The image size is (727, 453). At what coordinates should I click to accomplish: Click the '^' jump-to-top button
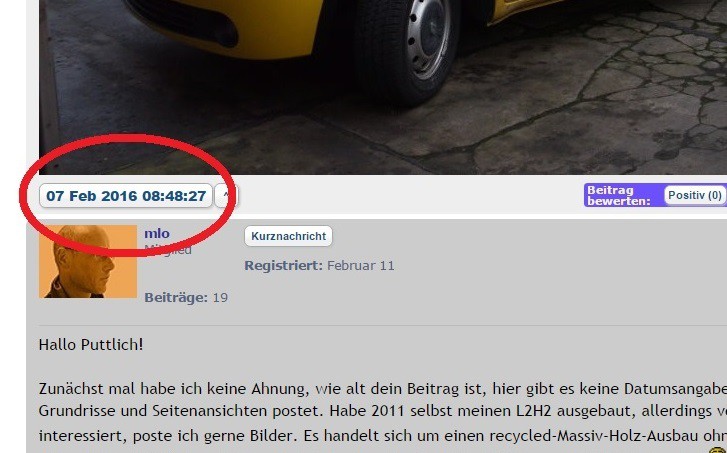226,196
